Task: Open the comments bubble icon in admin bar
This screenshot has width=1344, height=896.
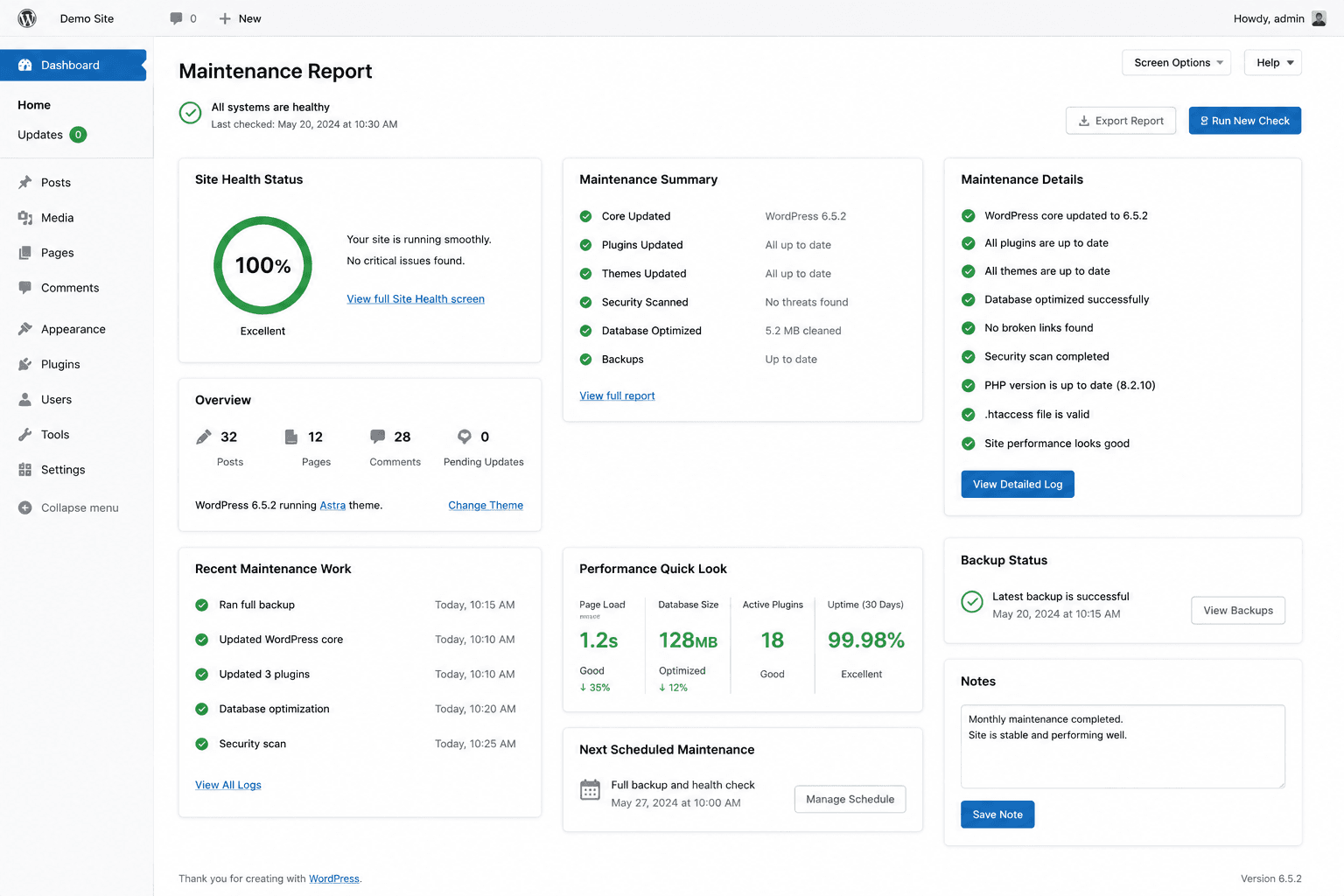Action: click(176, 18)
